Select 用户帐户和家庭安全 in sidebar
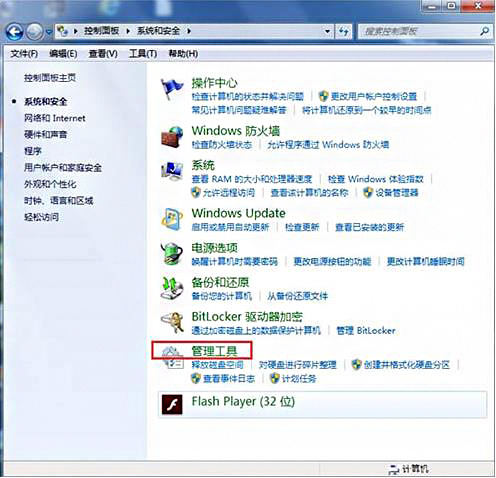The image size is (496, 478). pos(63,168)
